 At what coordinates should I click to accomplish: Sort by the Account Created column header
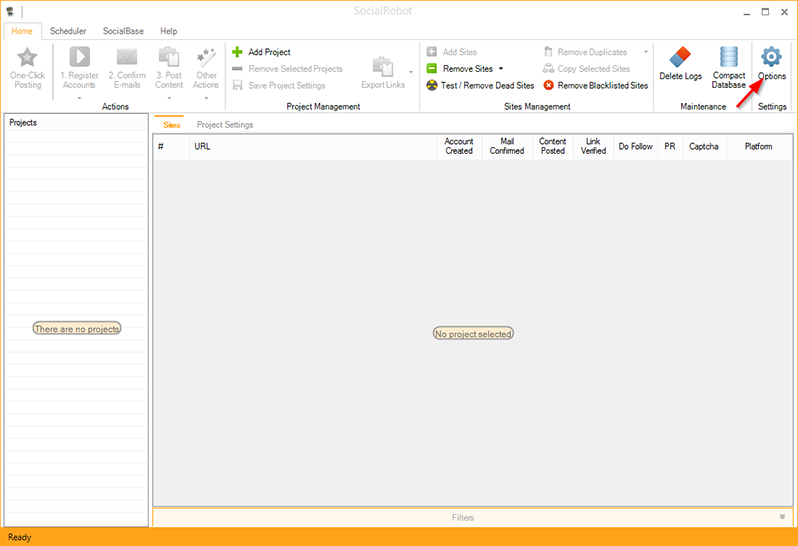pos(459,147)
